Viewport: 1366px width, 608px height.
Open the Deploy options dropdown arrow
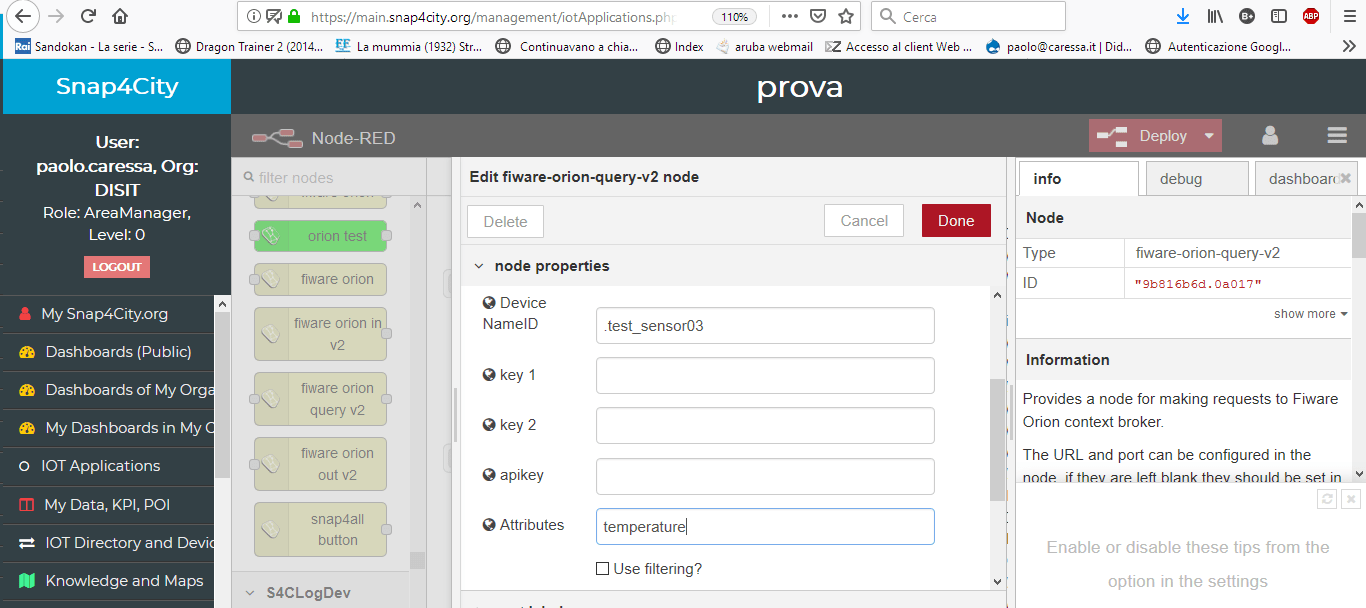tap(1209, 136)
